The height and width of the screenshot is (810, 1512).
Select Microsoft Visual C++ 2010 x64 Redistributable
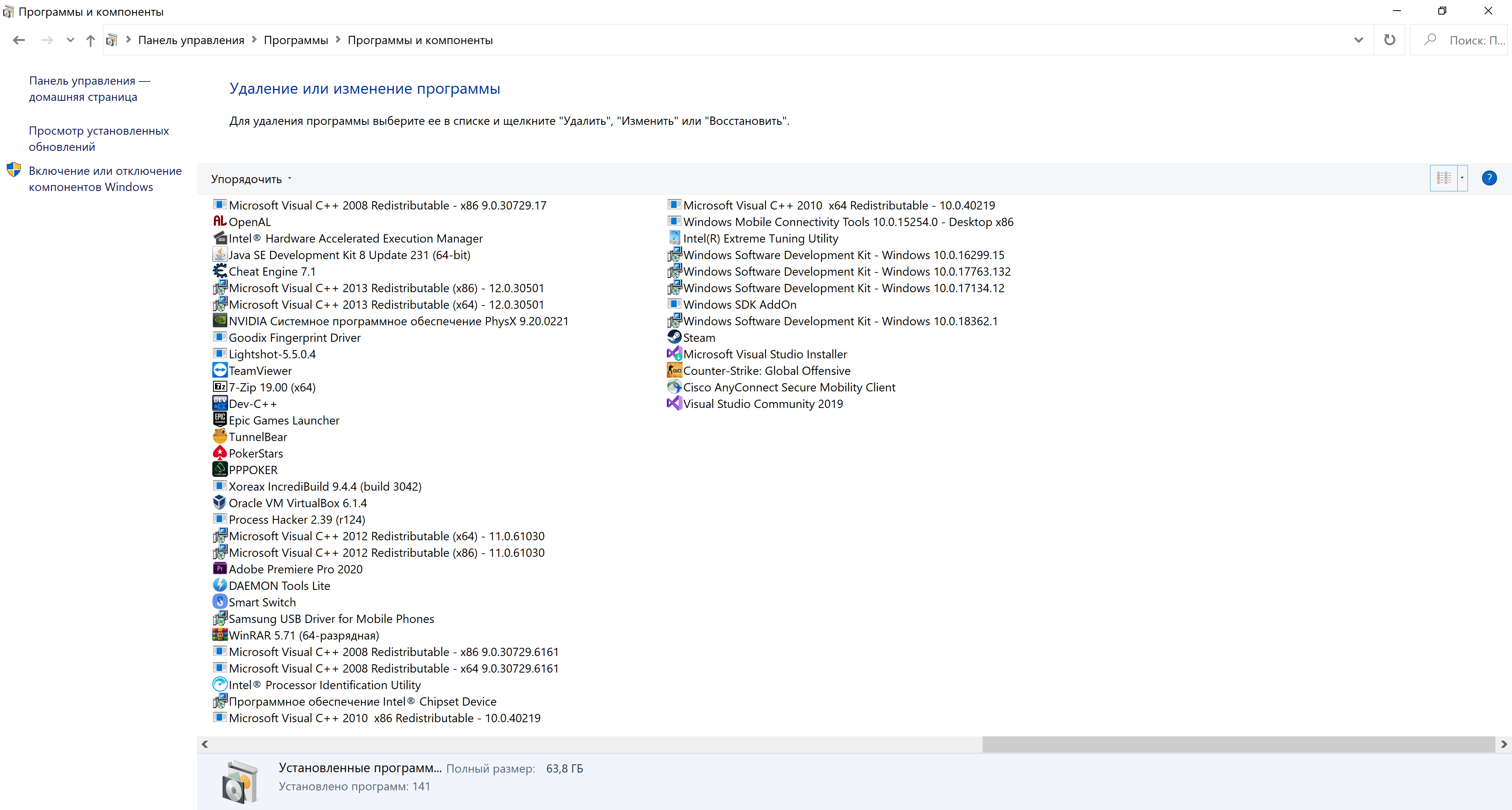click(x=831, y=205)
